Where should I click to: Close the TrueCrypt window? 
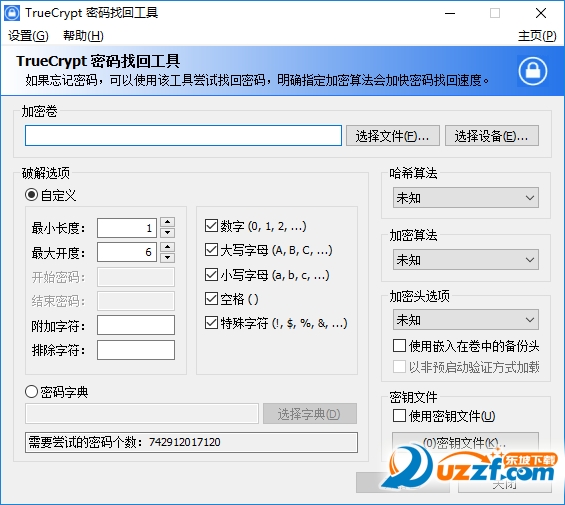(541, 13)
